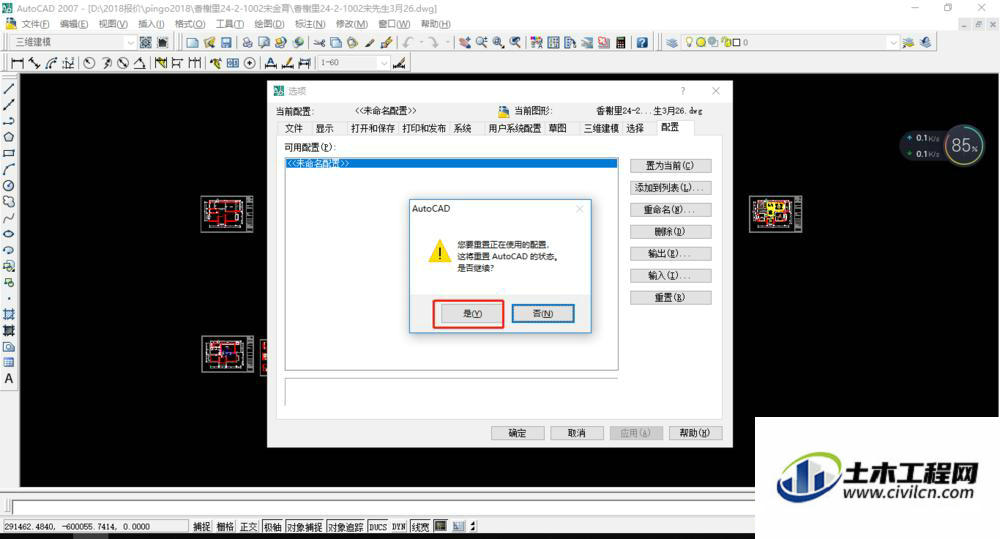Select <<未命名配置>> in available profiles list
1000x539 pixels.
coord(451,163)
